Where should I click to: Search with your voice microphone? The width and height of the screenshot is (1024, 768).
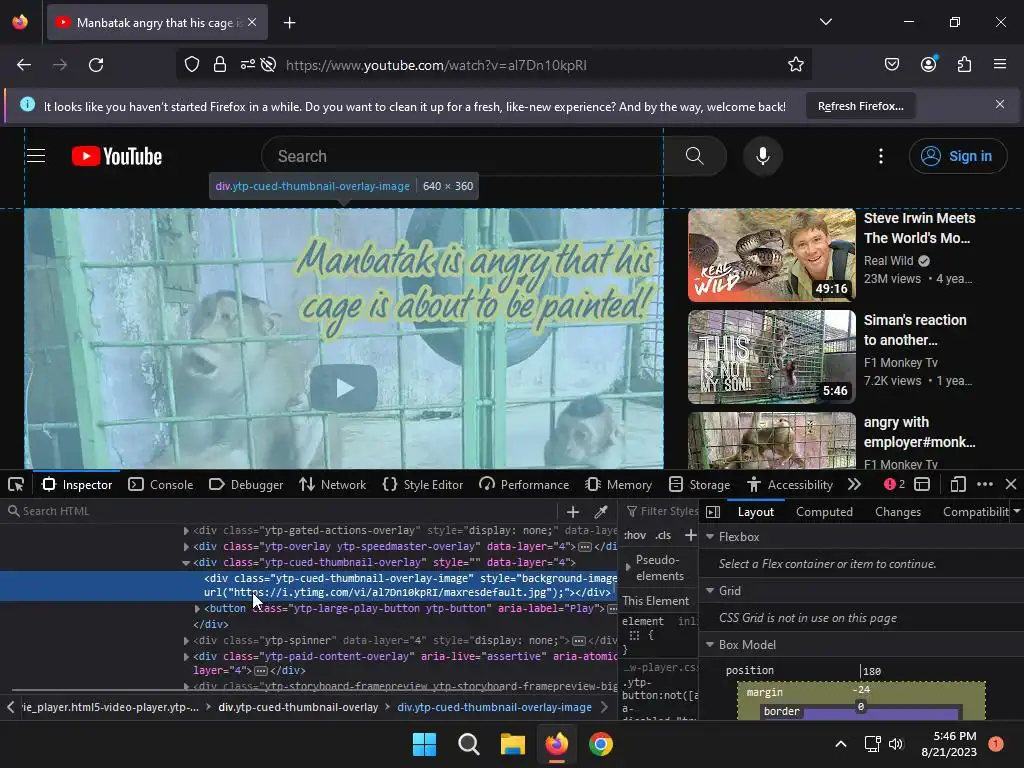763,156
